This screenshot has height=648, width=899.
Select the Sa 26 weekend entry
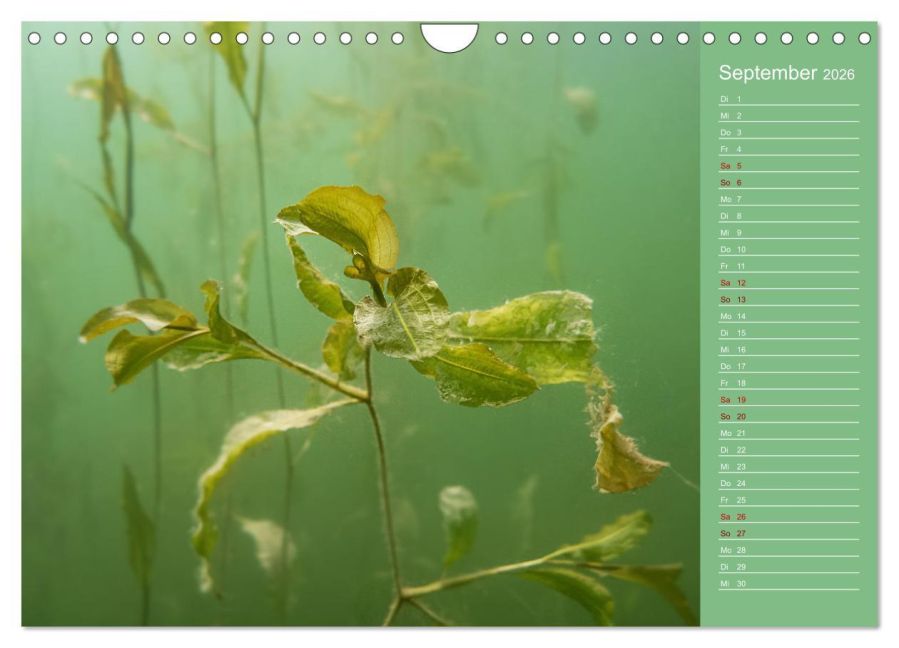point(789,517)
